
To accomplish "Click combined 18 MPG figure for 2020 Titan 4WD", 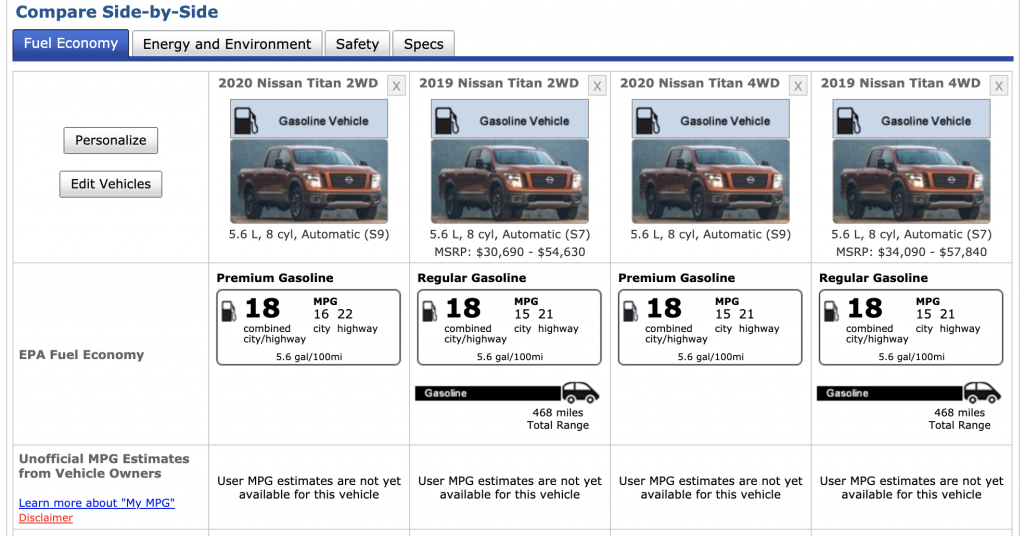I will 664,308.
